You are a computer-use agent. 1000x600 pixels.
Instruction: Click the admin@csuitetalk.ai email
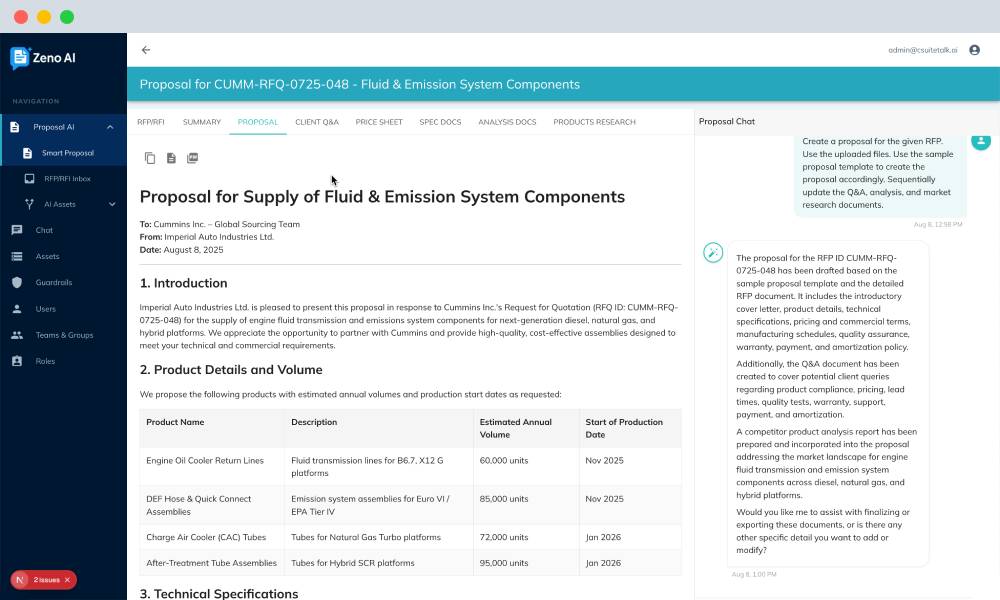pos(922,50)
